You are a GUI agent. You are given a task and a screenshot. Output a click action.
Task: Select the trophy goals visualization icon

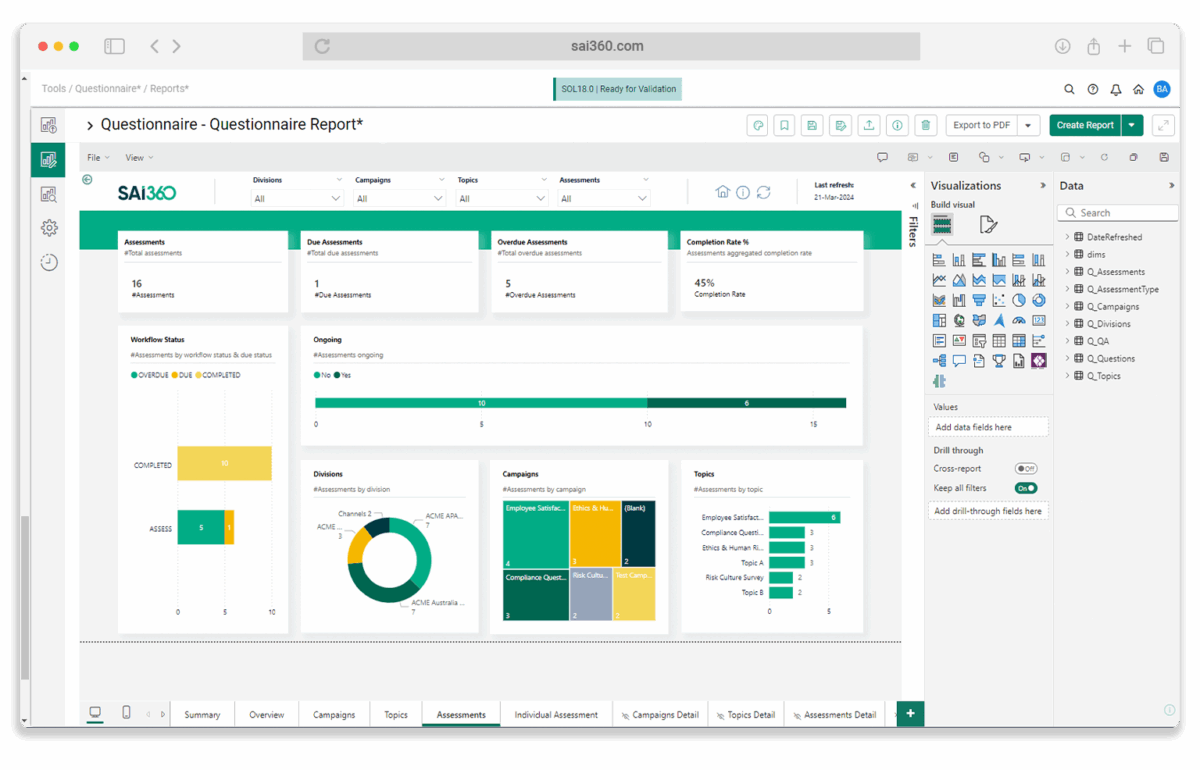point(999,361)
